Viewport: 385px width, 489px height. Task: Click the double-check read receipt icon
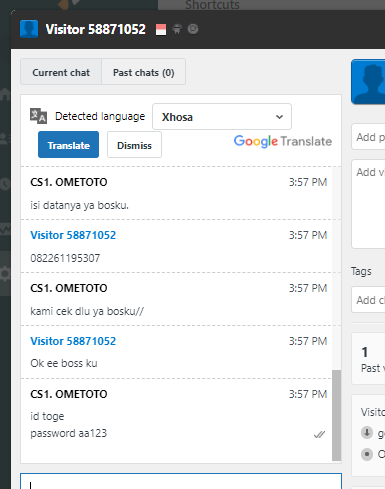click(319, 434)
